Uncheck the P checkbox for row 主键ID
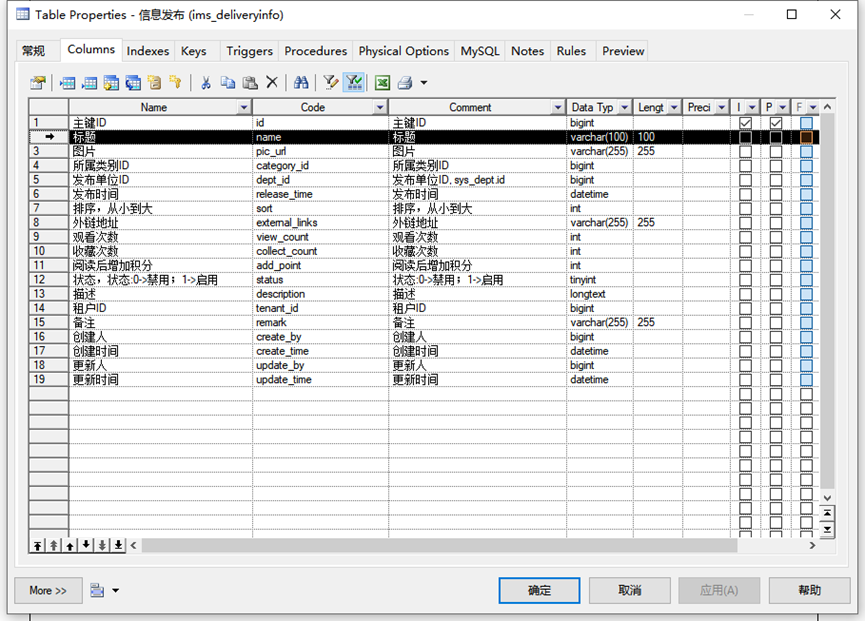 pyautogui.click(x=776, y=123)
